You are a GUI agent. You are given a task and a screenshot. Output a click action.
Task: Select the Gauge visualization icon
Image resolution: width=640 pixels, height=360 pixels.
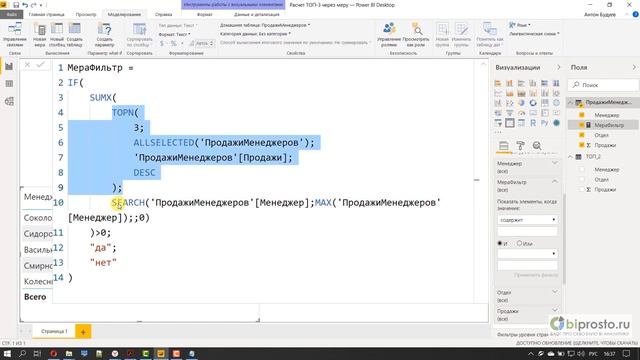pyautogui.click(x=521, y=113)
